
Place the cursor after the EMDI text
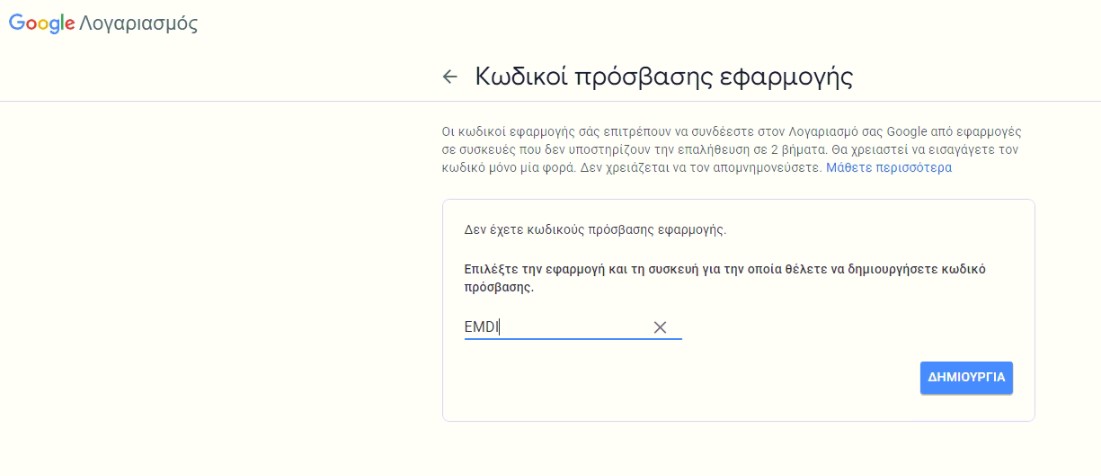coord(500,327)
